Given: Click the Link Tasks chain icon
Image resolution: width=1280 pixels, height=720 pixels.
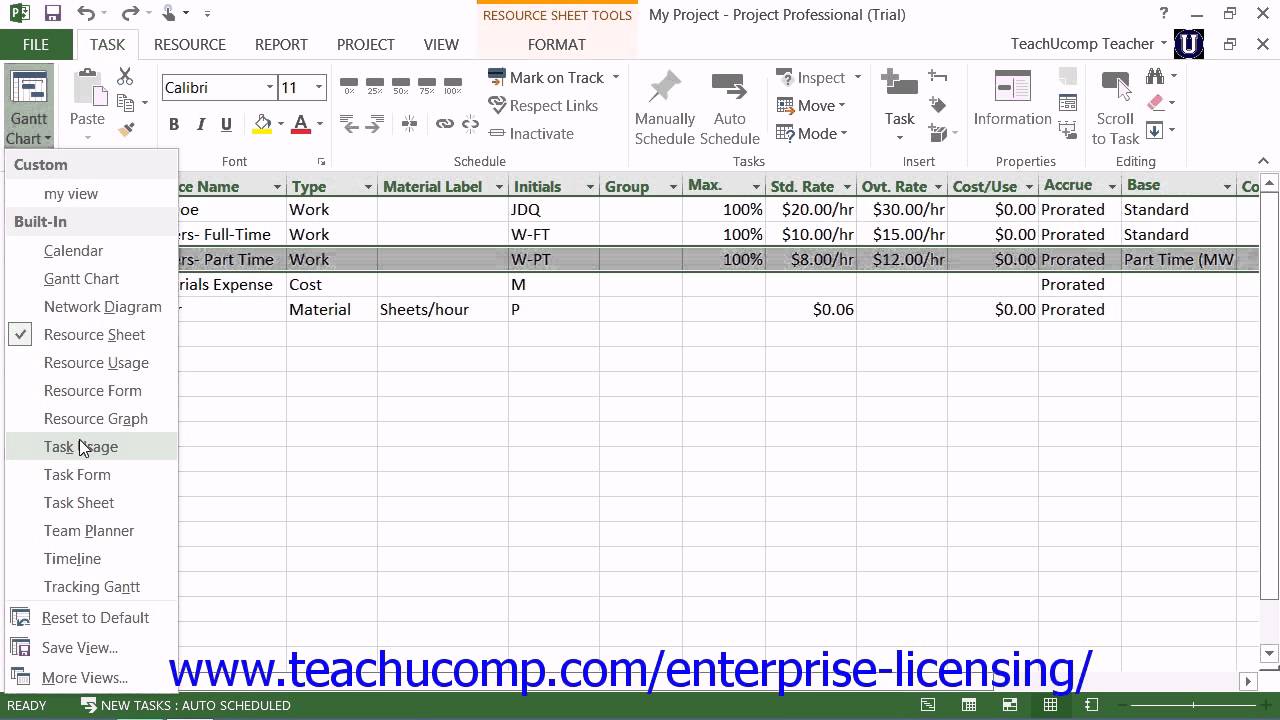Looking at the screenshot, I should (x=444, y=124).
